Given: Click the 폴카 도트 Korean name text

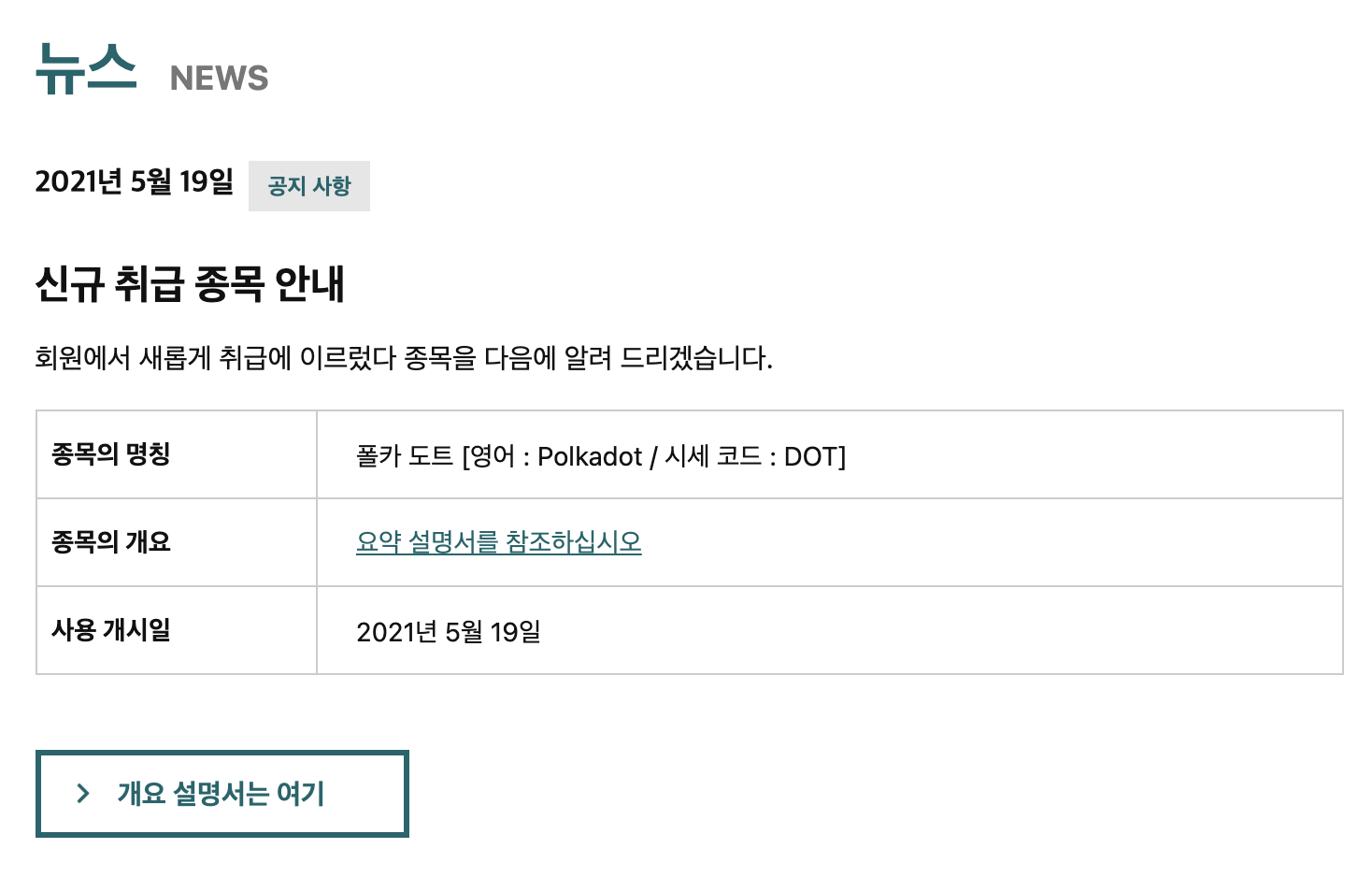Looking at the screenshot, I should click(x=404, y=456).
